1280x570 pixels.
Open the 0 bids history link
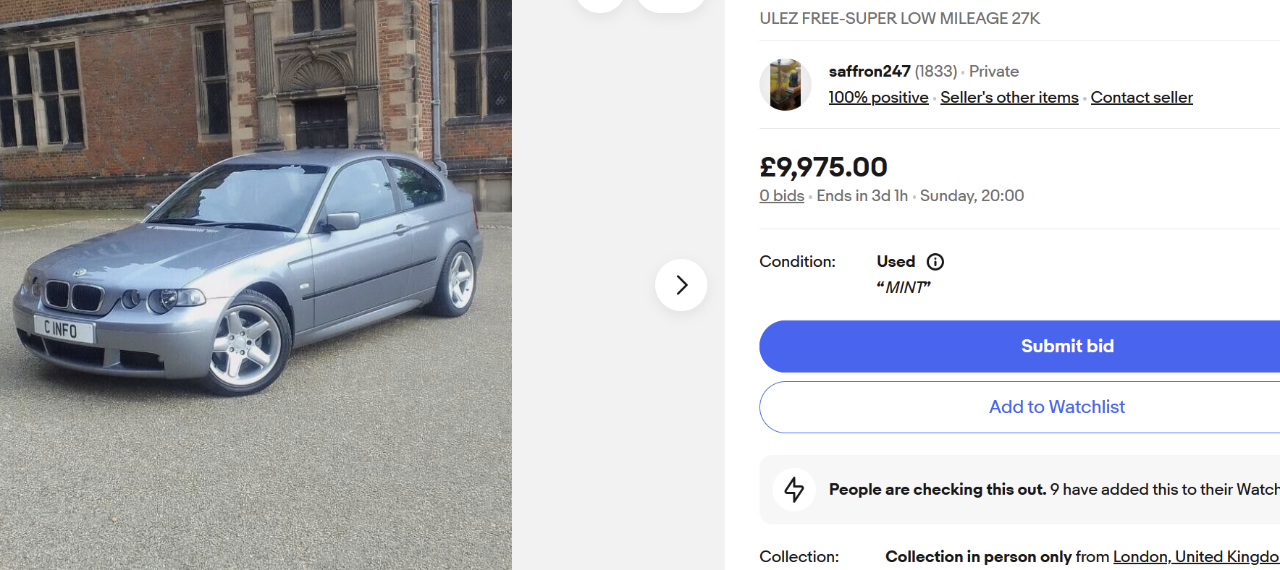(781, 196)
